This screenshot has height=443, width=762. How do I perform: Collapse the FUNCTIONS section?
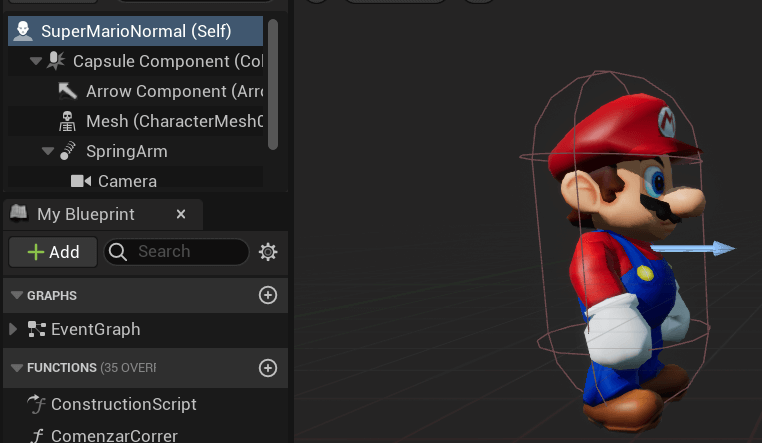(17, 368)
